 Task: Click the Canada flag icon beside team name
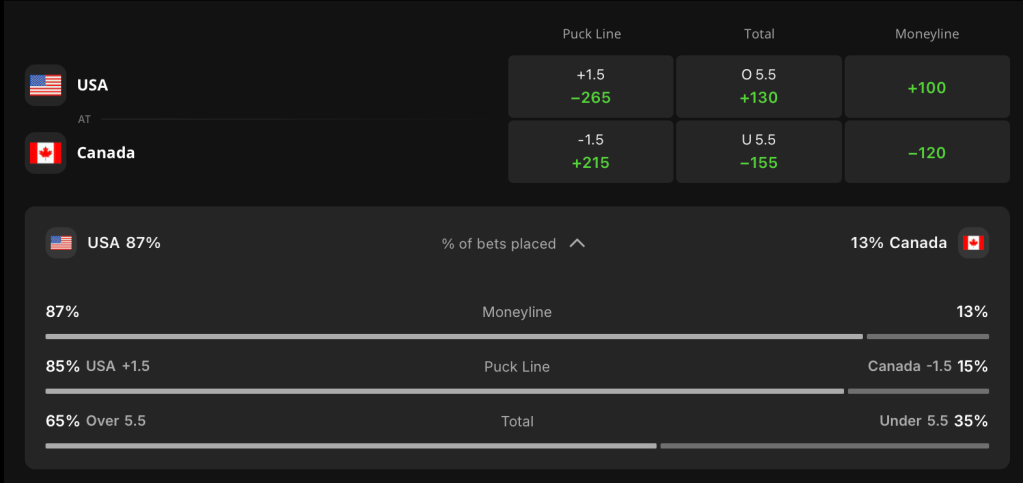[x=46, y=153]
